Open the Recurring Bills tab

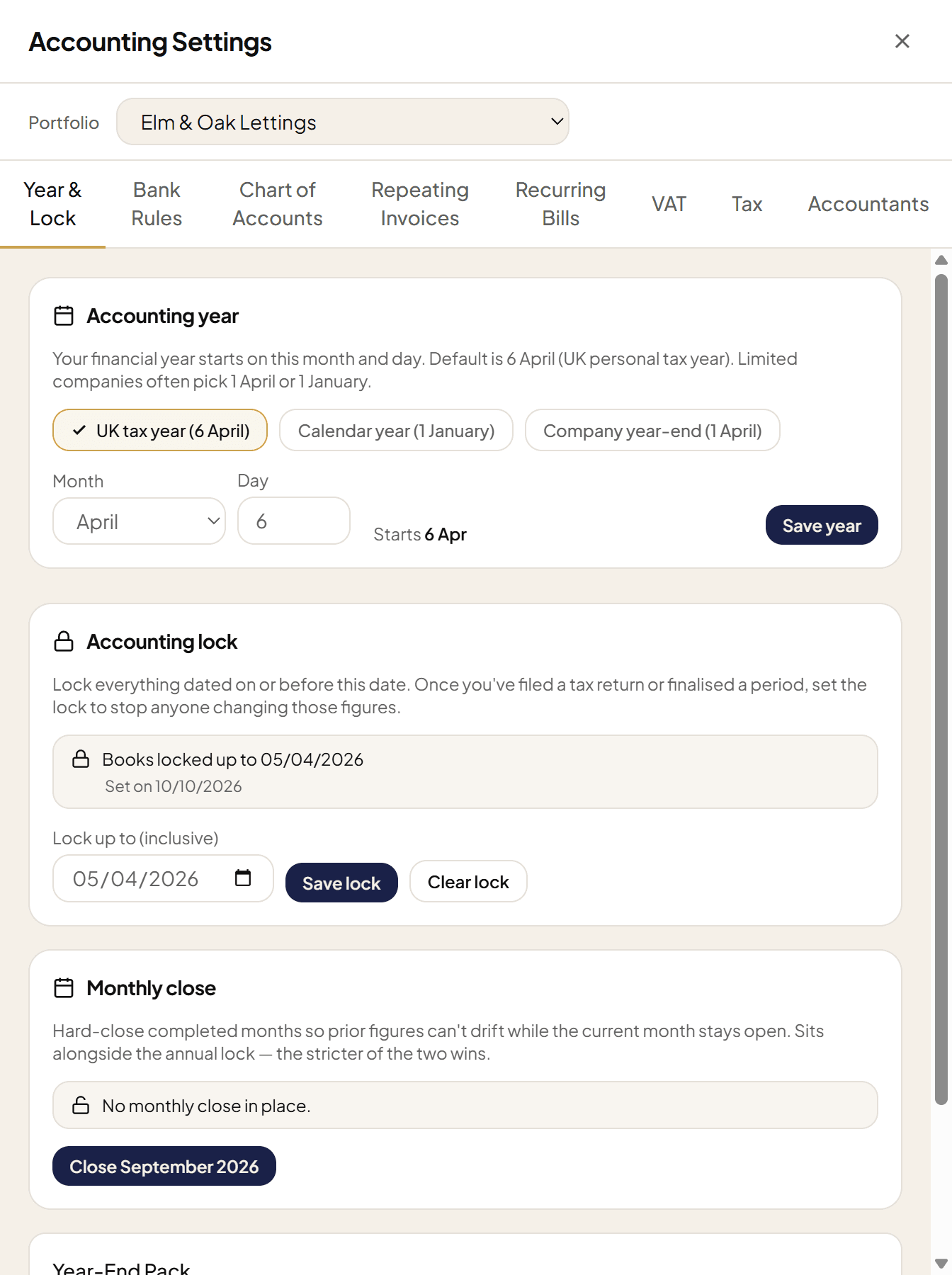tap(560, 204)
